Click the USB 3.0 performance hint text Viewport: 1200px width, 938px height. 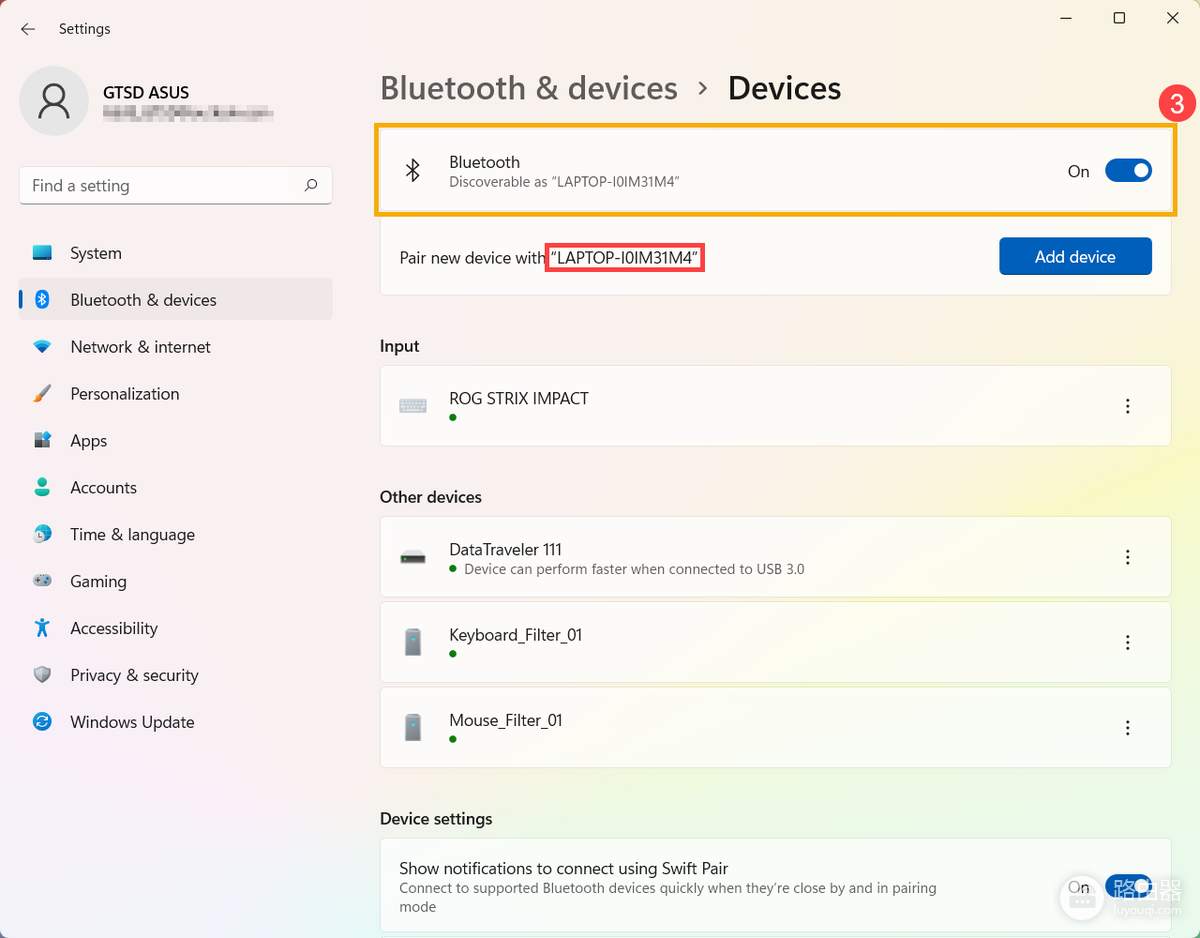pos(634,569)
